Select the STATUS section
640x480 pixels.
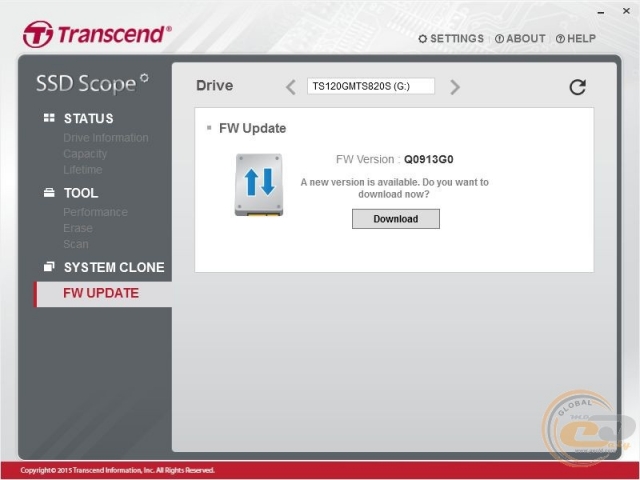(89, 118)
